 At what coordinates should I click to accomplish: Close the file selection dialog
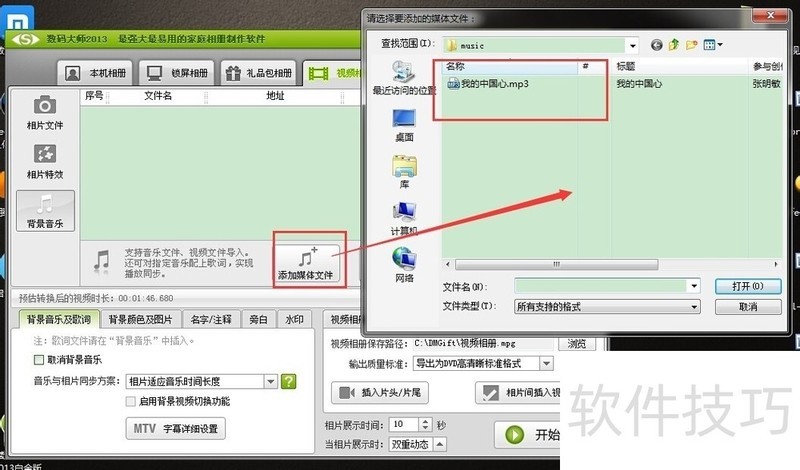click(770, 16)
